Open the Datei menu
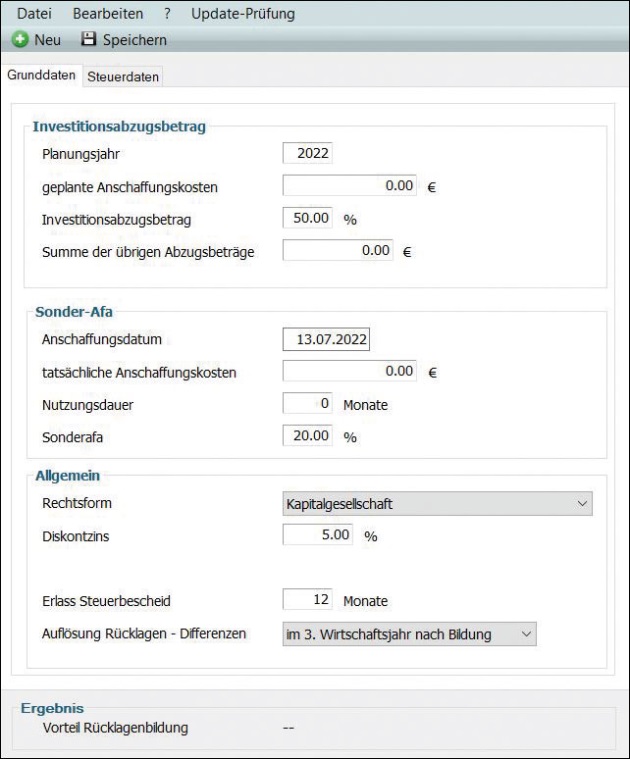The width and height of the screenshot is (630, 759). click(x=35, y=14)
